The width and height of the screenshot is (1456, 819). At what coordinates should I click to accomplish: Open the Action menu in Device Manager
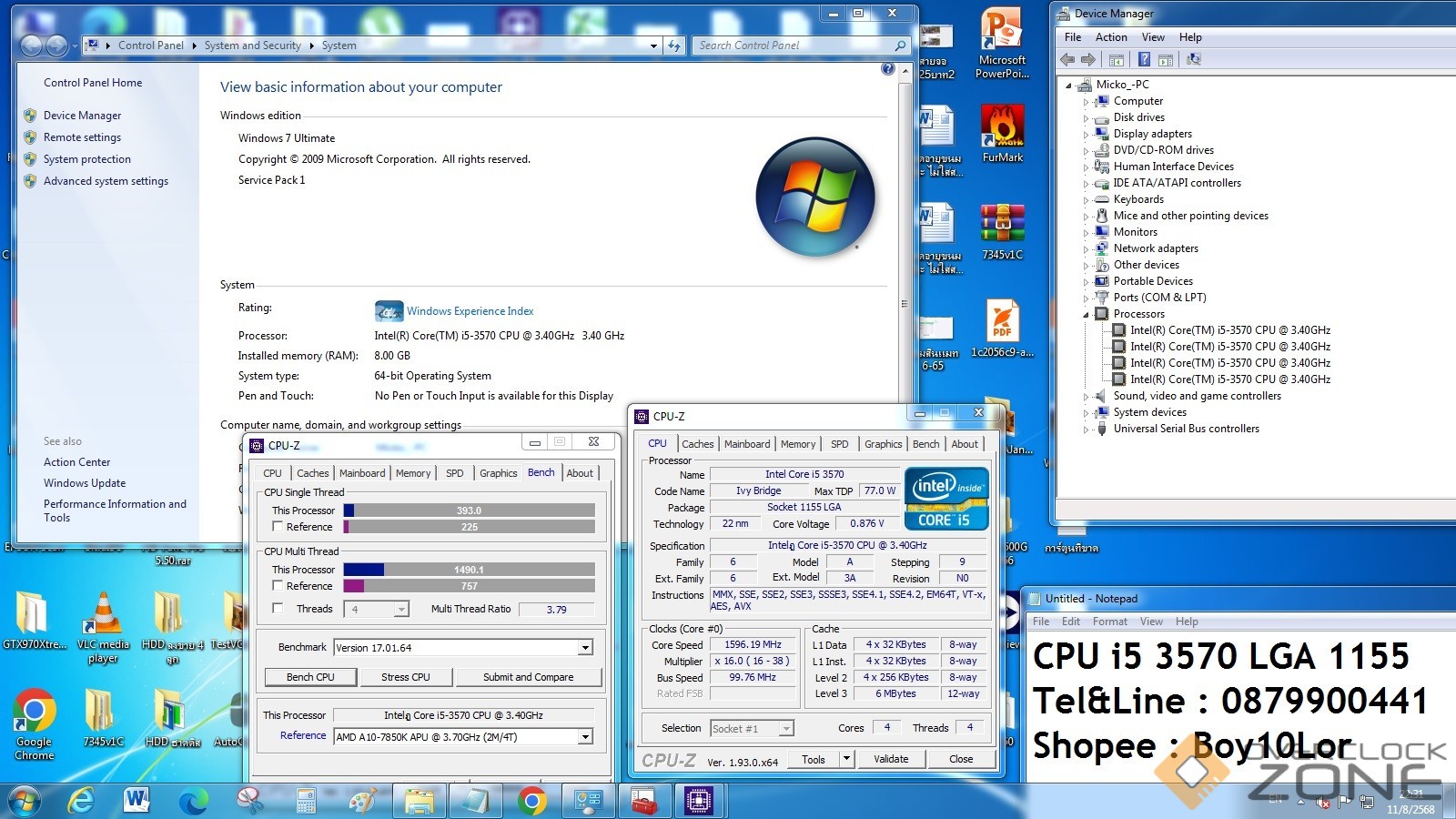(1110, 37)
